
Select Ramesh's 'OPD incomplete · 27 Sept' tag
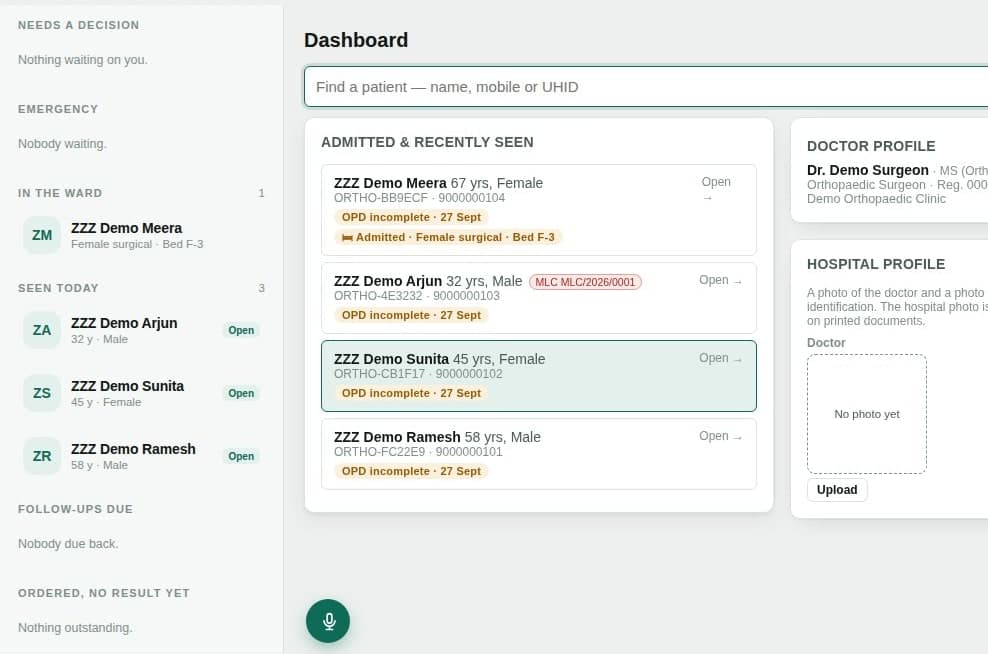(x=411, y=471)
